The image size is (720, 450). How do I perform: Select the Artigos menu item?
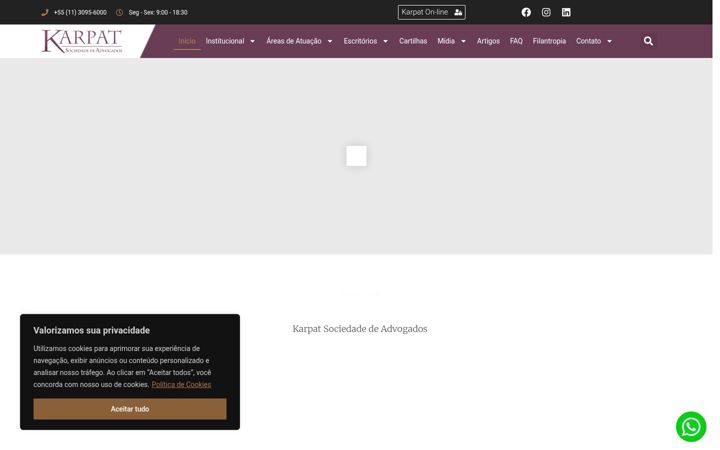coord(488,41)
